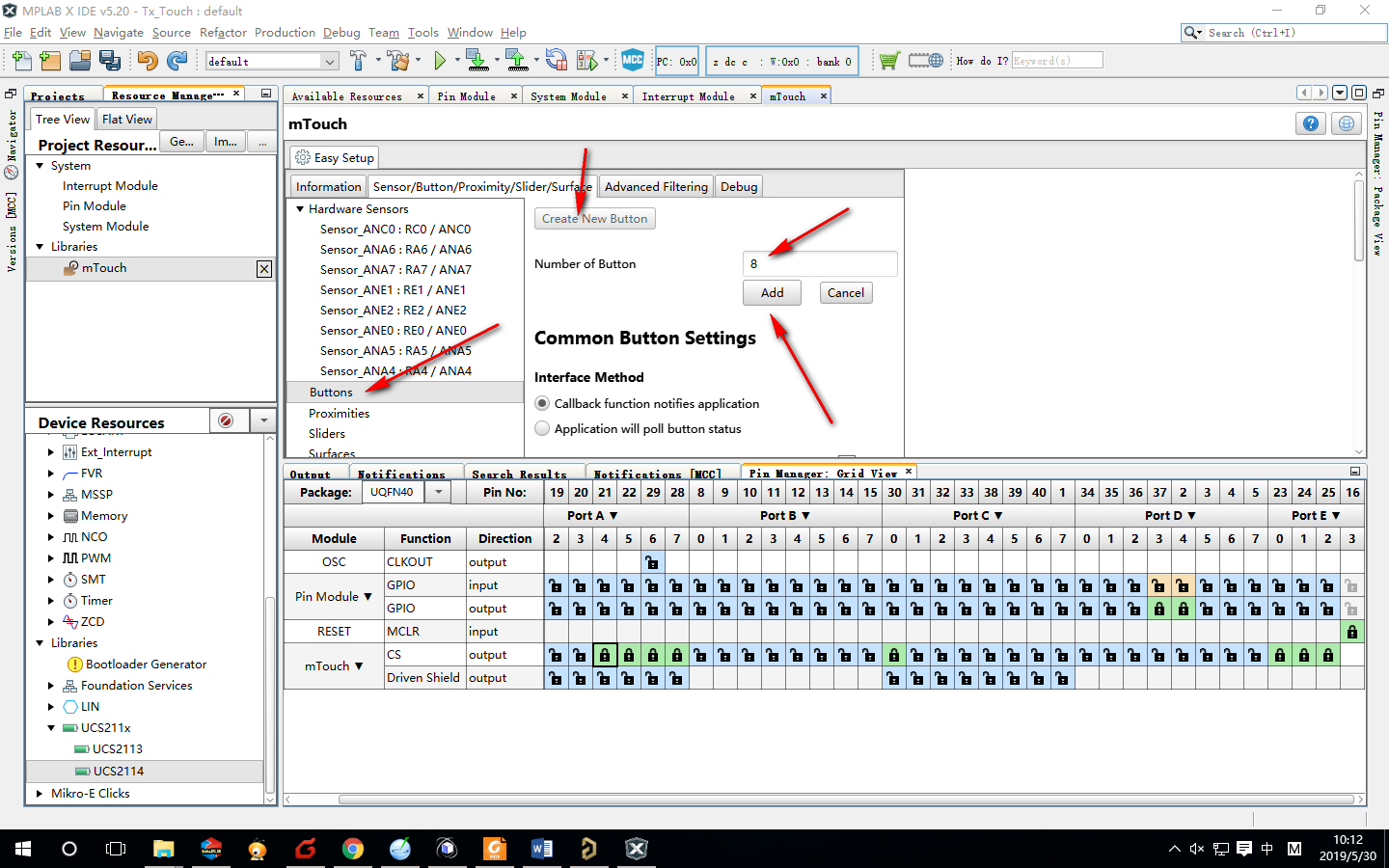Click the shopping cart icon in toolbar
This screenshot has height=868, width=1389.
(x=889, y=61)
